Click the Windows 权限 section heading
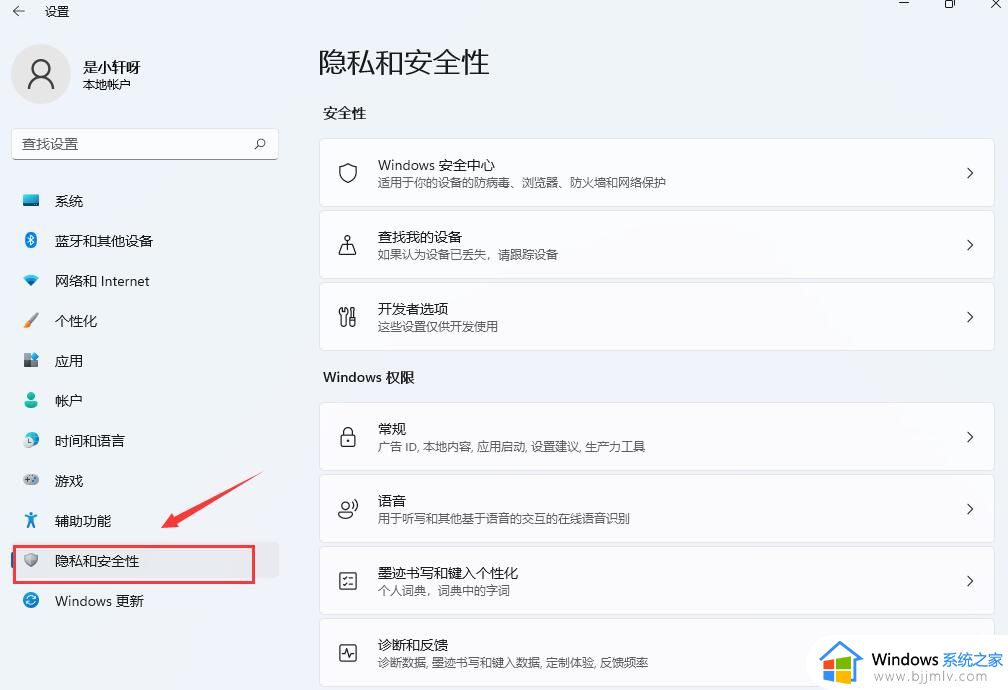Screen dimensions: 1008x690 tap(368, 377)
